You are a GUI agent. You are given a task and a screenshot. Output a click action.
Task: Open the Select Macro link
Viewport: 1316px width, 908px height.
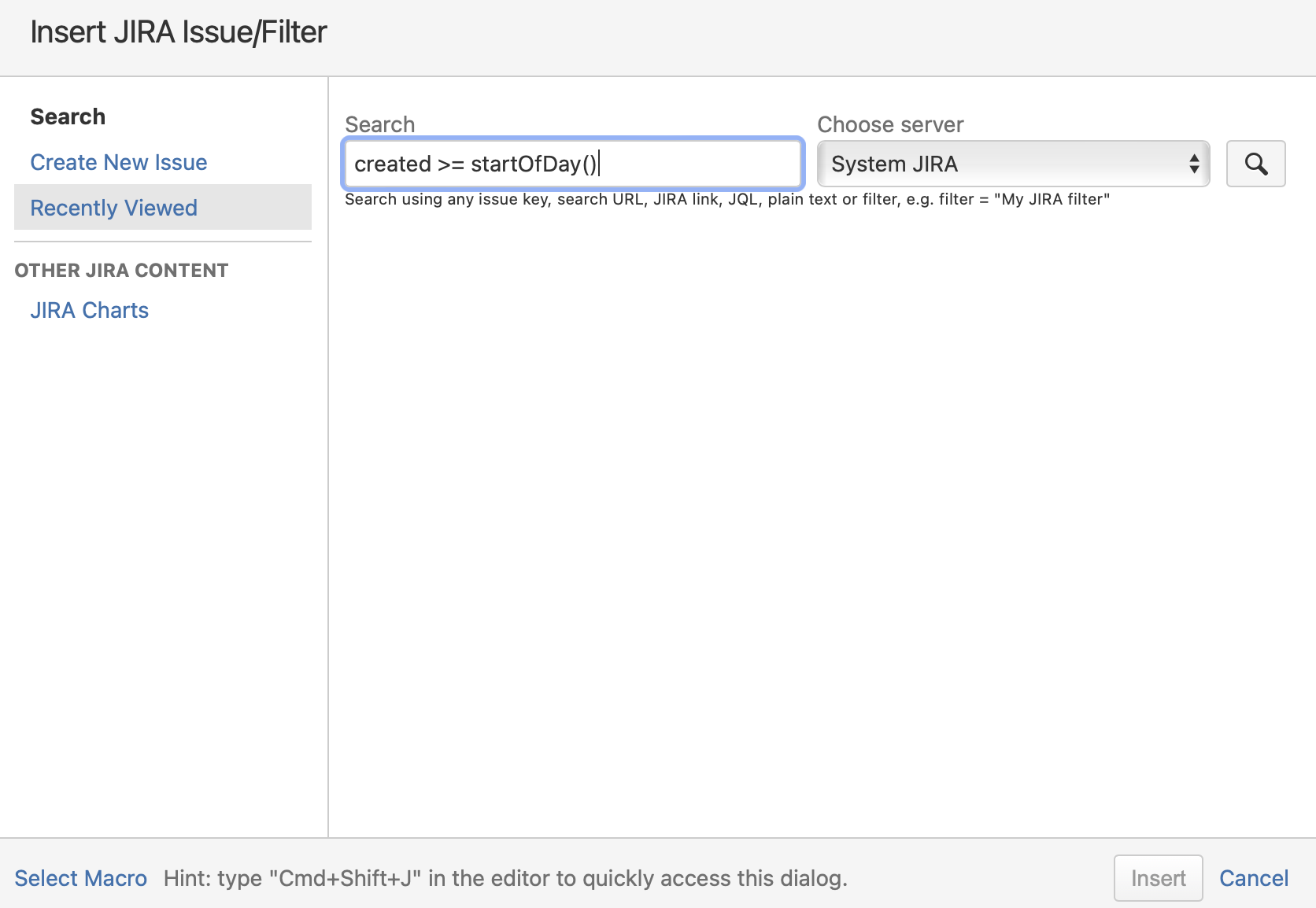click(x=80, y=877)
